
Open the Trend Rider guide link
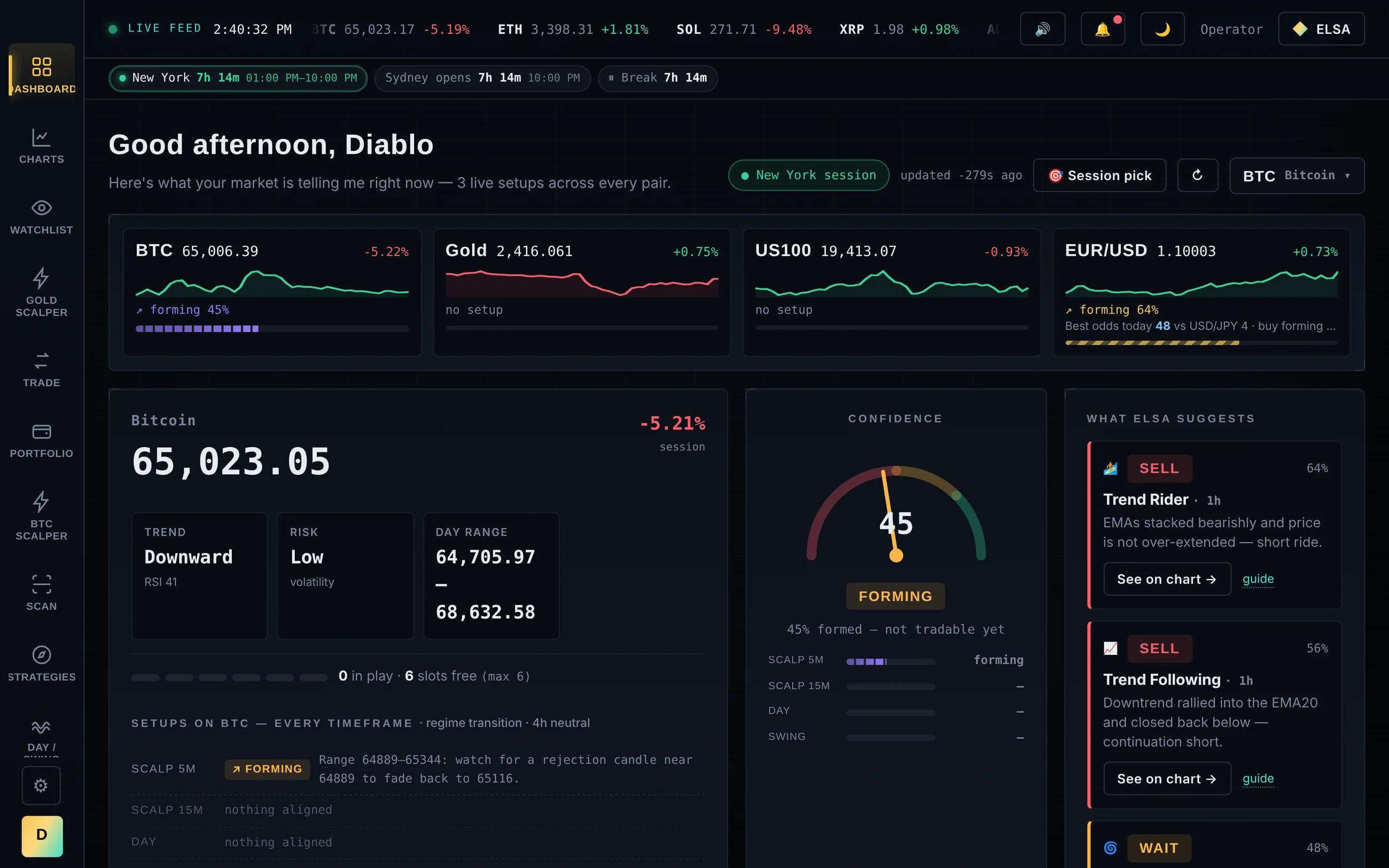click(1258, 579)
